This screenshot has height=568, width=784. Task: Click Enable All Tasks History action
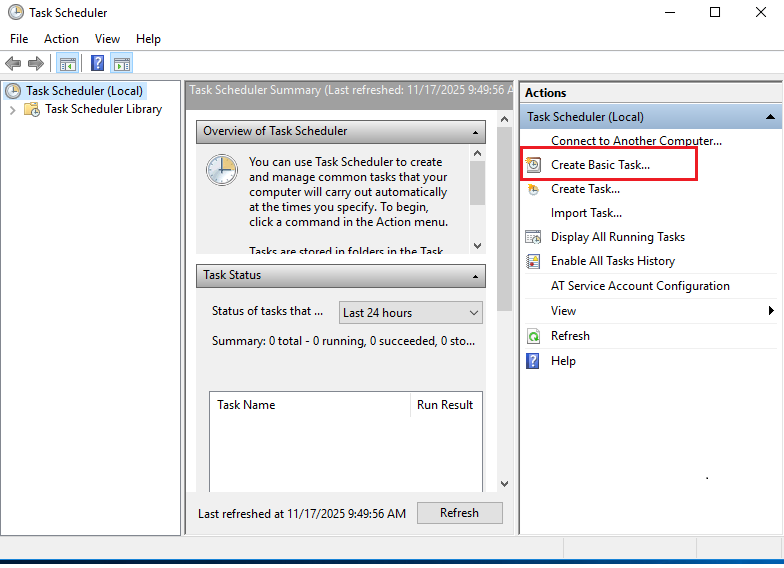click(612, 261)
